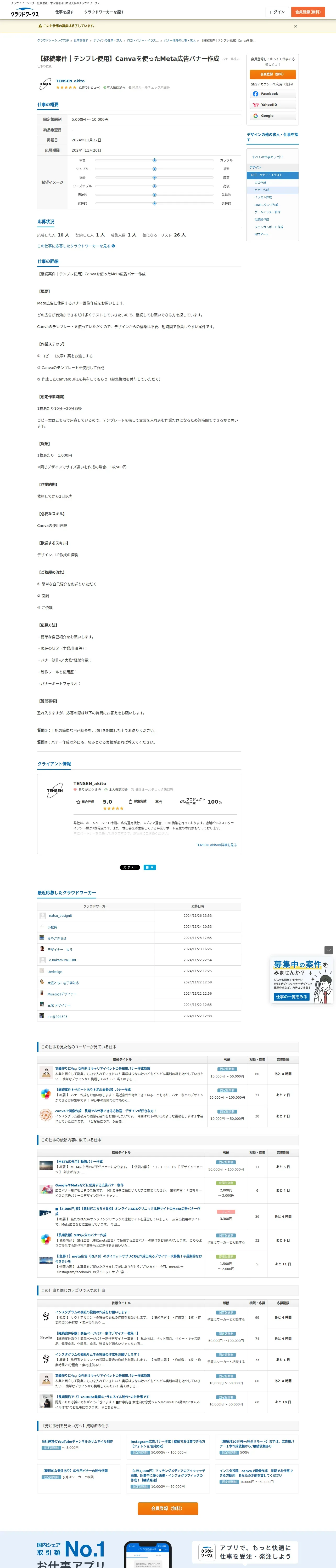The height and width of the screenshot is (1568, 336).
Task: Click 会員登録(無料) header button
Action: (308, 12)
